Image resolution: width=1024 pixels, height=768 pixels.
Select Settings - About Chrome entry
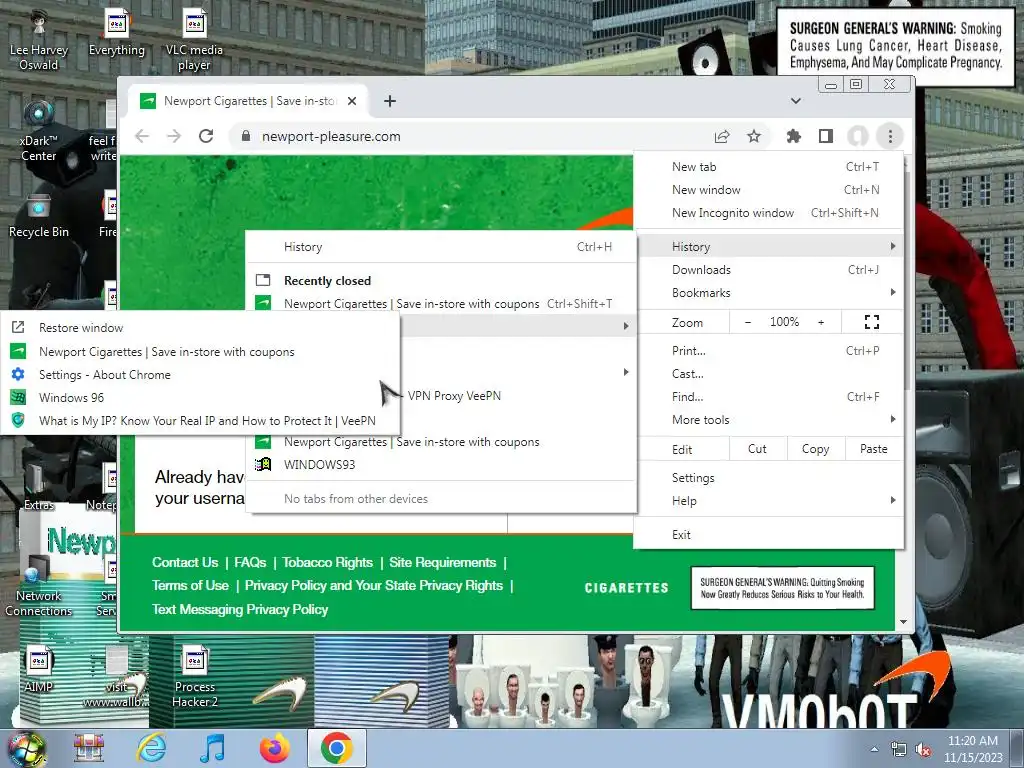[200, 375]
